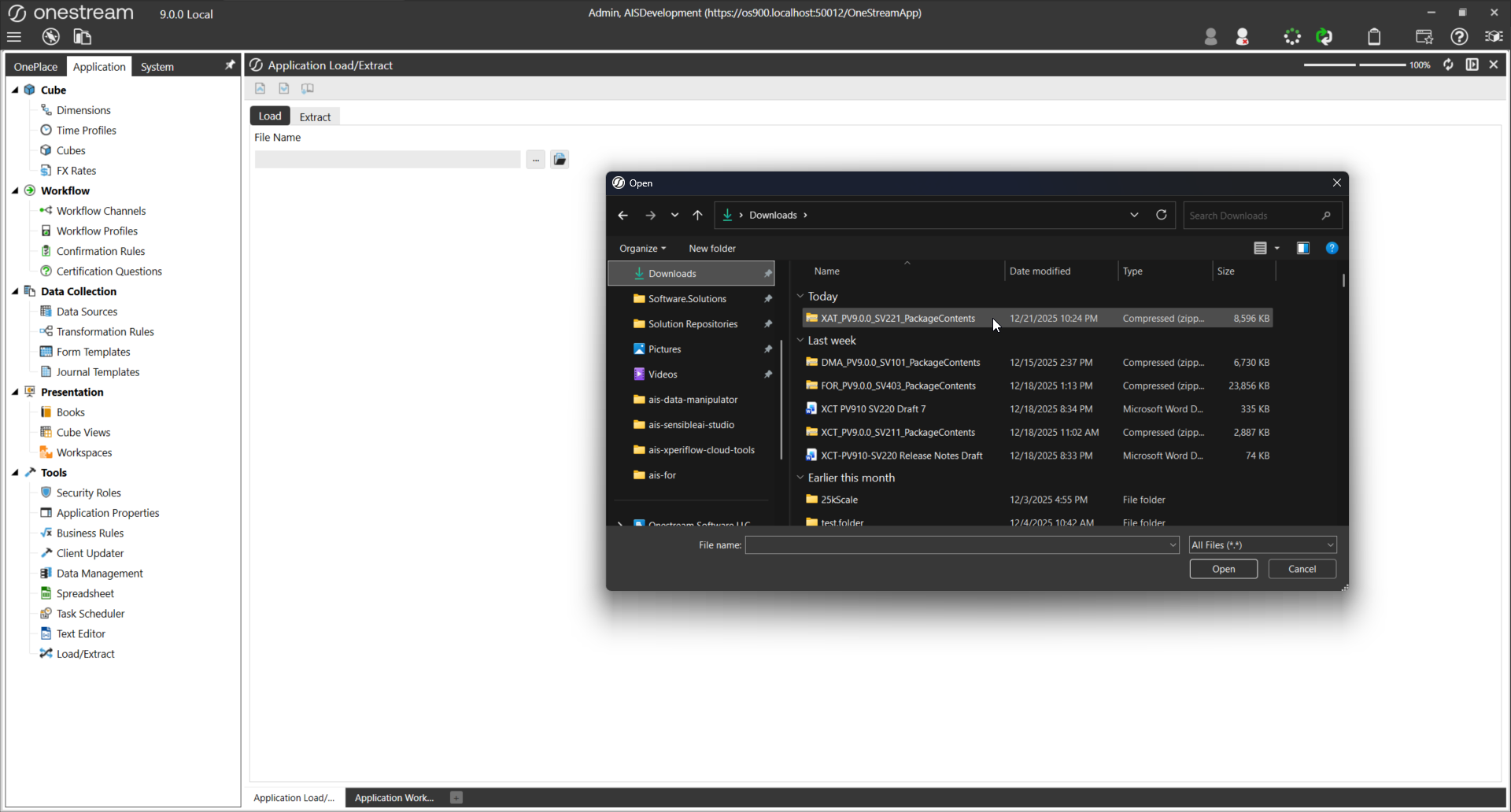Open the All Files type dropdown
The image size is (1511, 812).
click(x=1262, y=544)
